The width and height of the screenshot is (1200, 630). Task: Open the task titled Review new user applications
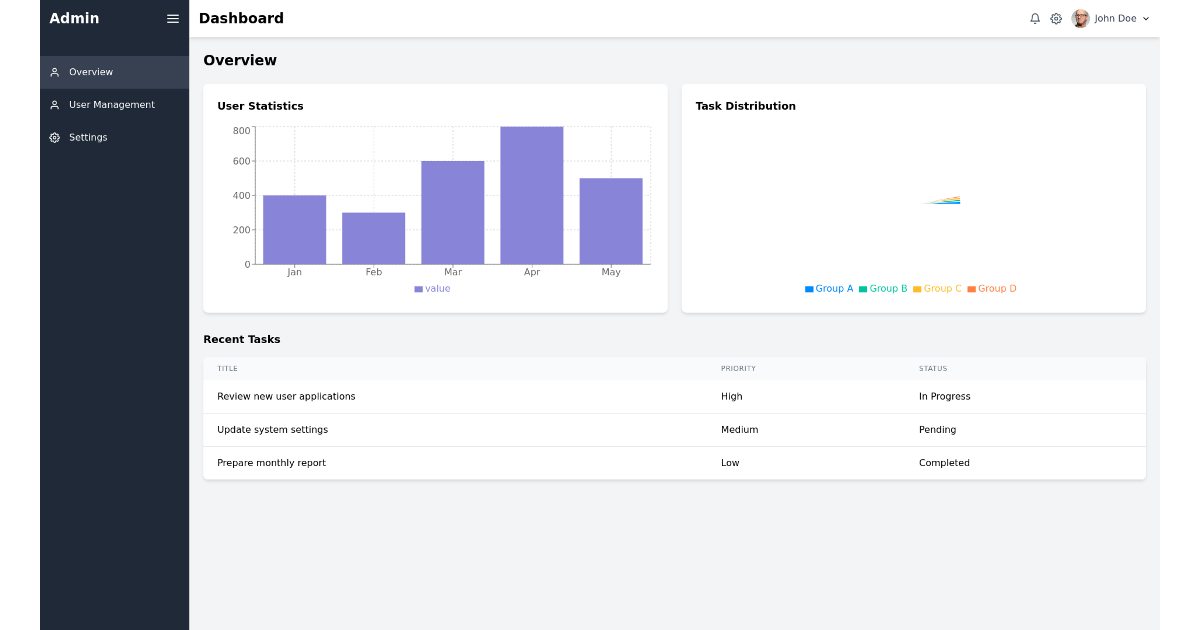point(287,396)
